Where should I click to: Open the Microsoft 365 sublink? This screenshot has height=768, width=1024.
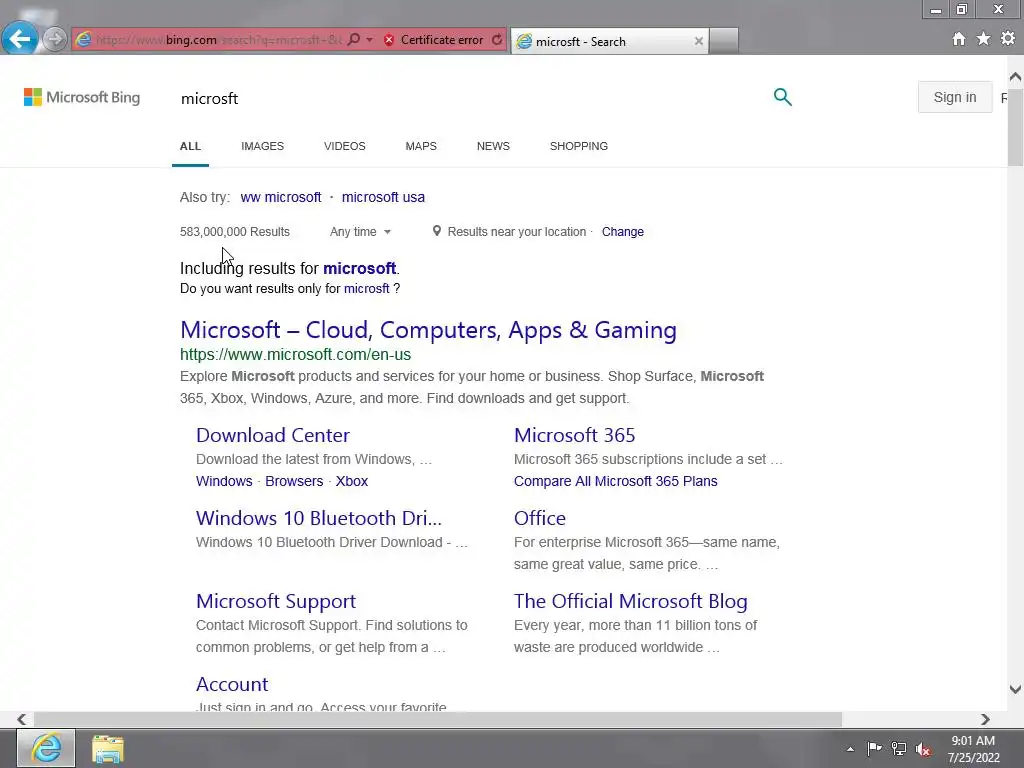[575, 436]
